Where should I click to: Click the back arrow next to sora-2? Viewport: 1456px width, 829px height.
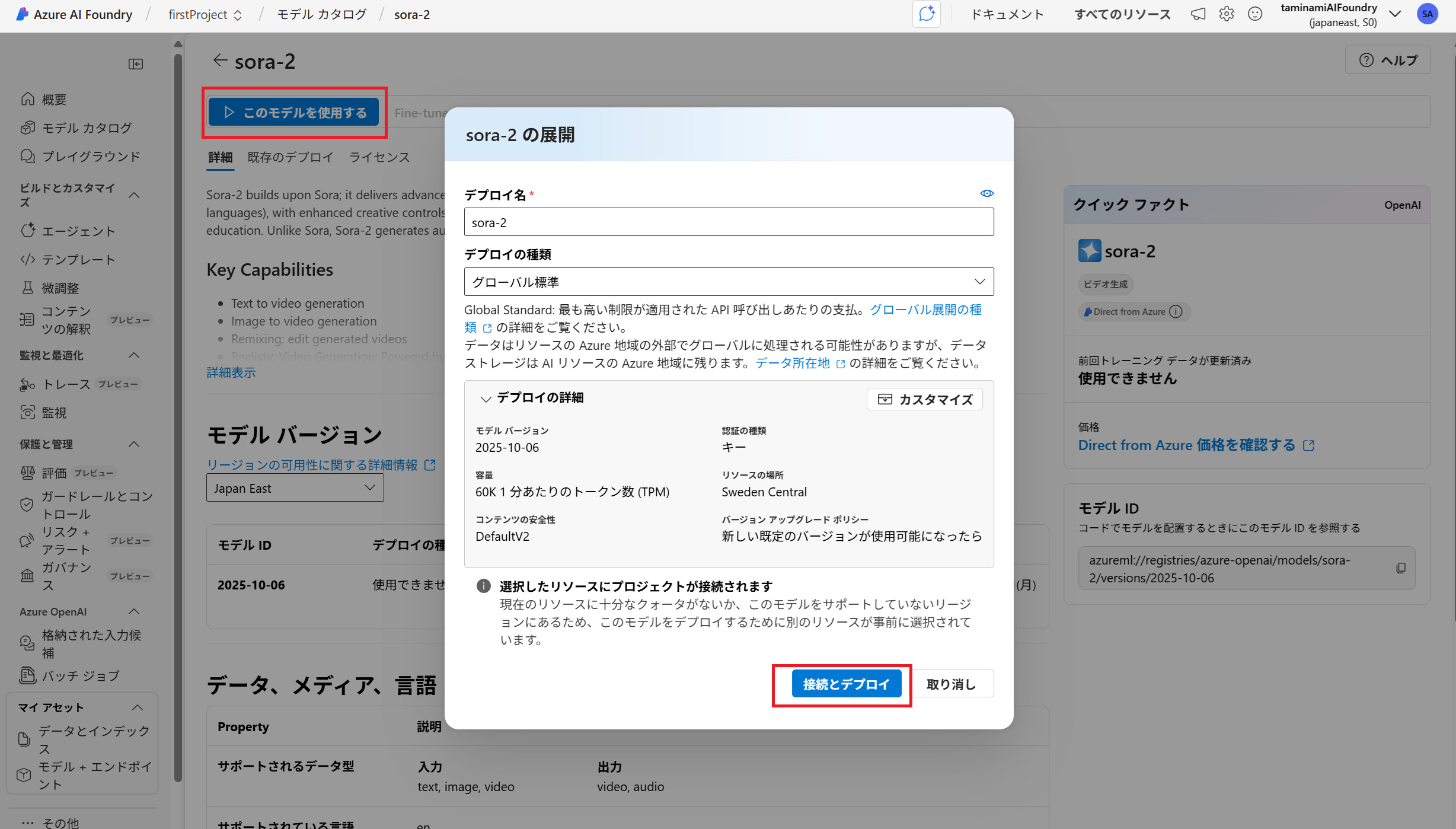220,60
